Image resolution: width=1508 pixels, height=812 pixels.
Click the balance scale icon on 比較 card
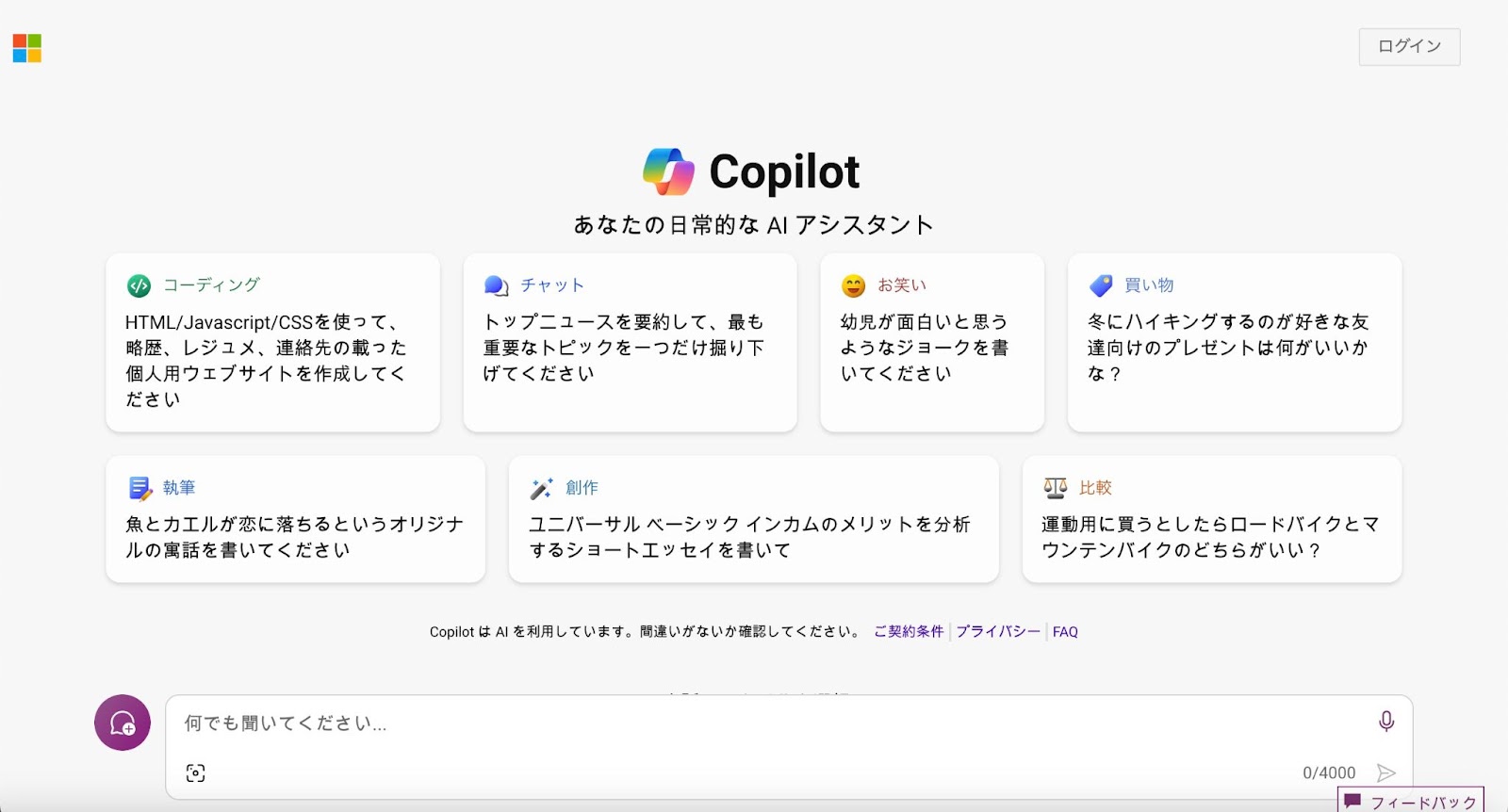1055,488
